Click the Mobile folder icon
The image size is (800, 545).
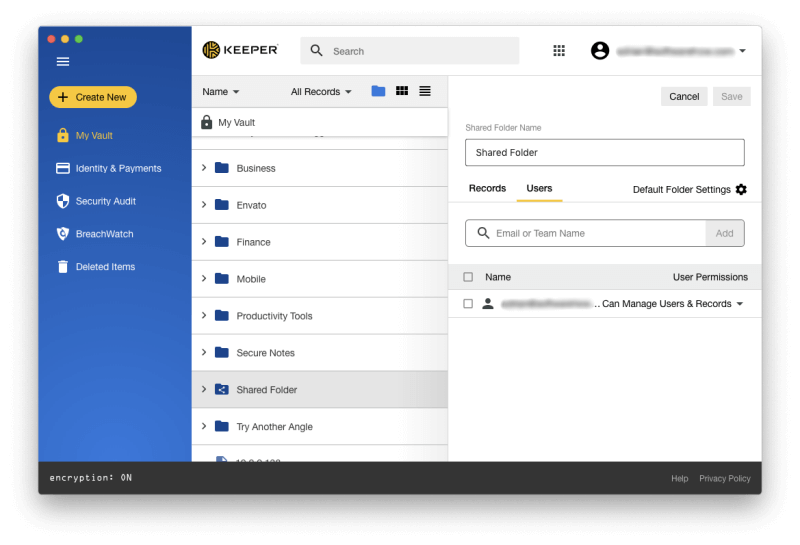(x=222, y=279)
